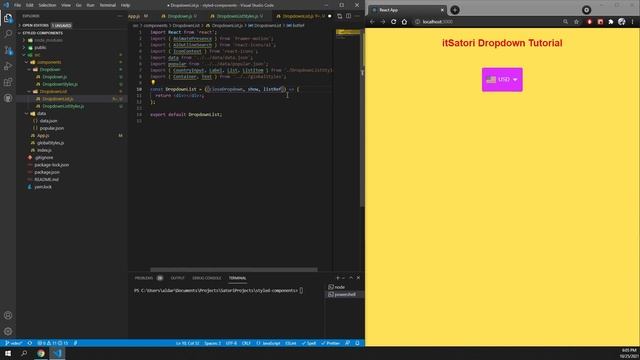Reload the page in Chrome
This screenshot has height=360, width=640.
tap(393, 22)
